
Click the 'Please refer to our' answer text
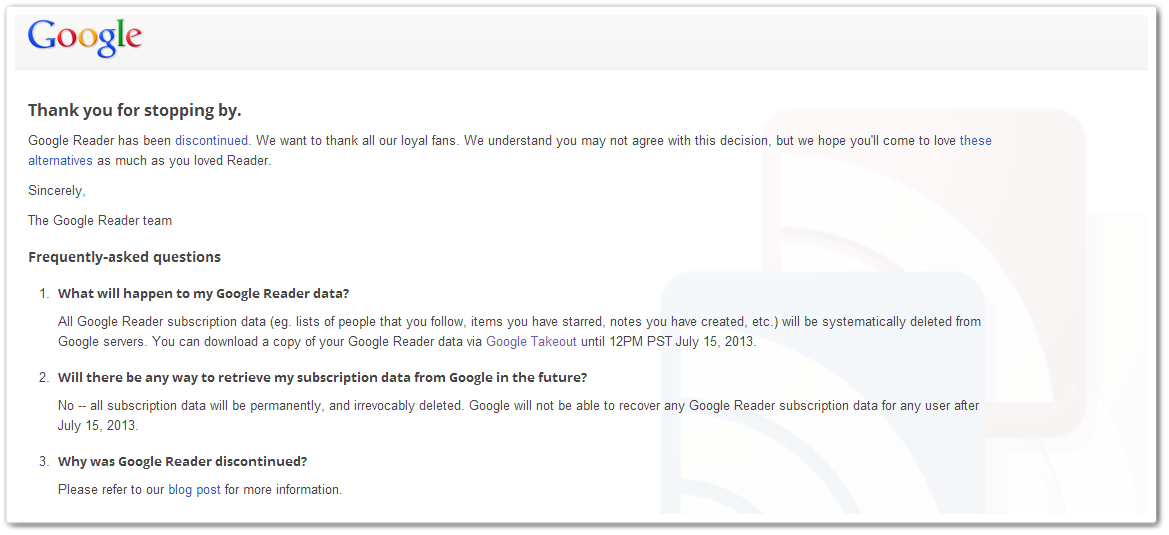pos(112,490)
